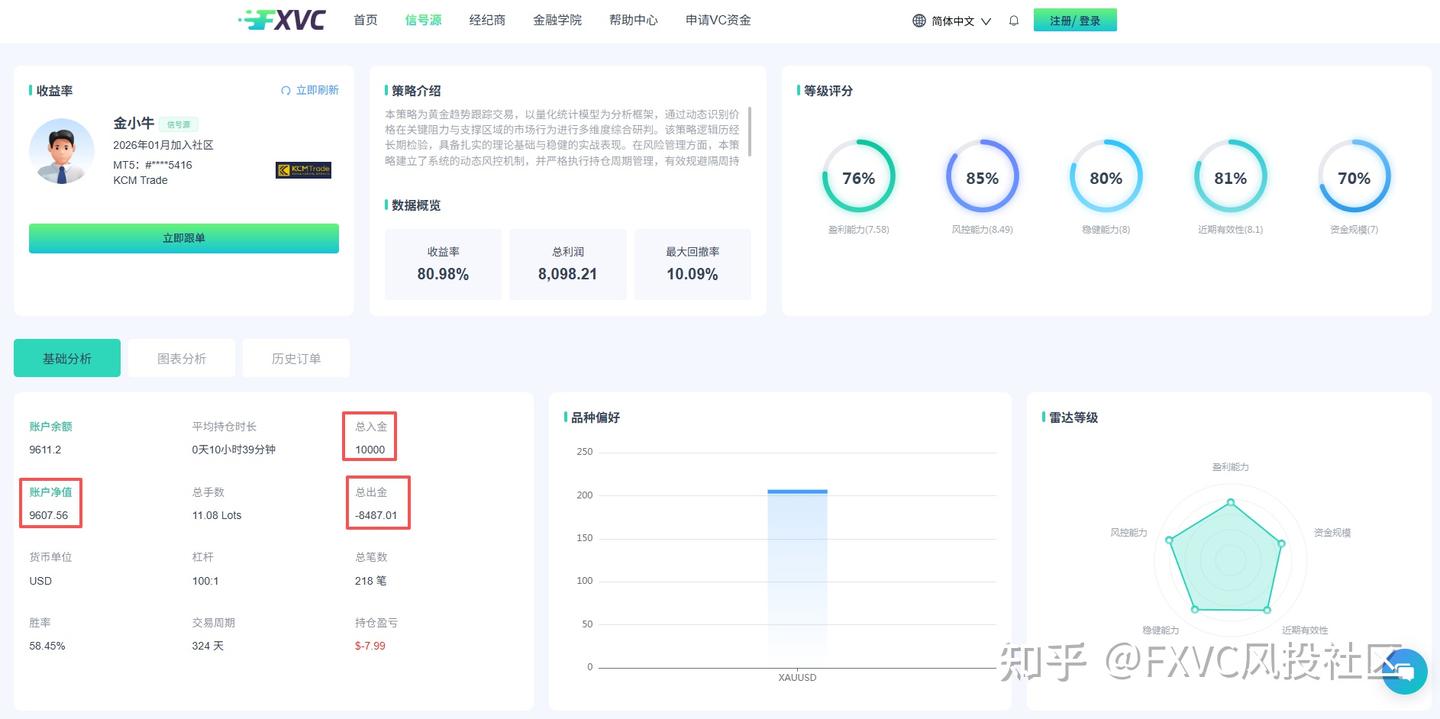Viewport: 1440px width, 719px height.
Task: Click the floating chat bubble icon
Action: (1405, 672)
